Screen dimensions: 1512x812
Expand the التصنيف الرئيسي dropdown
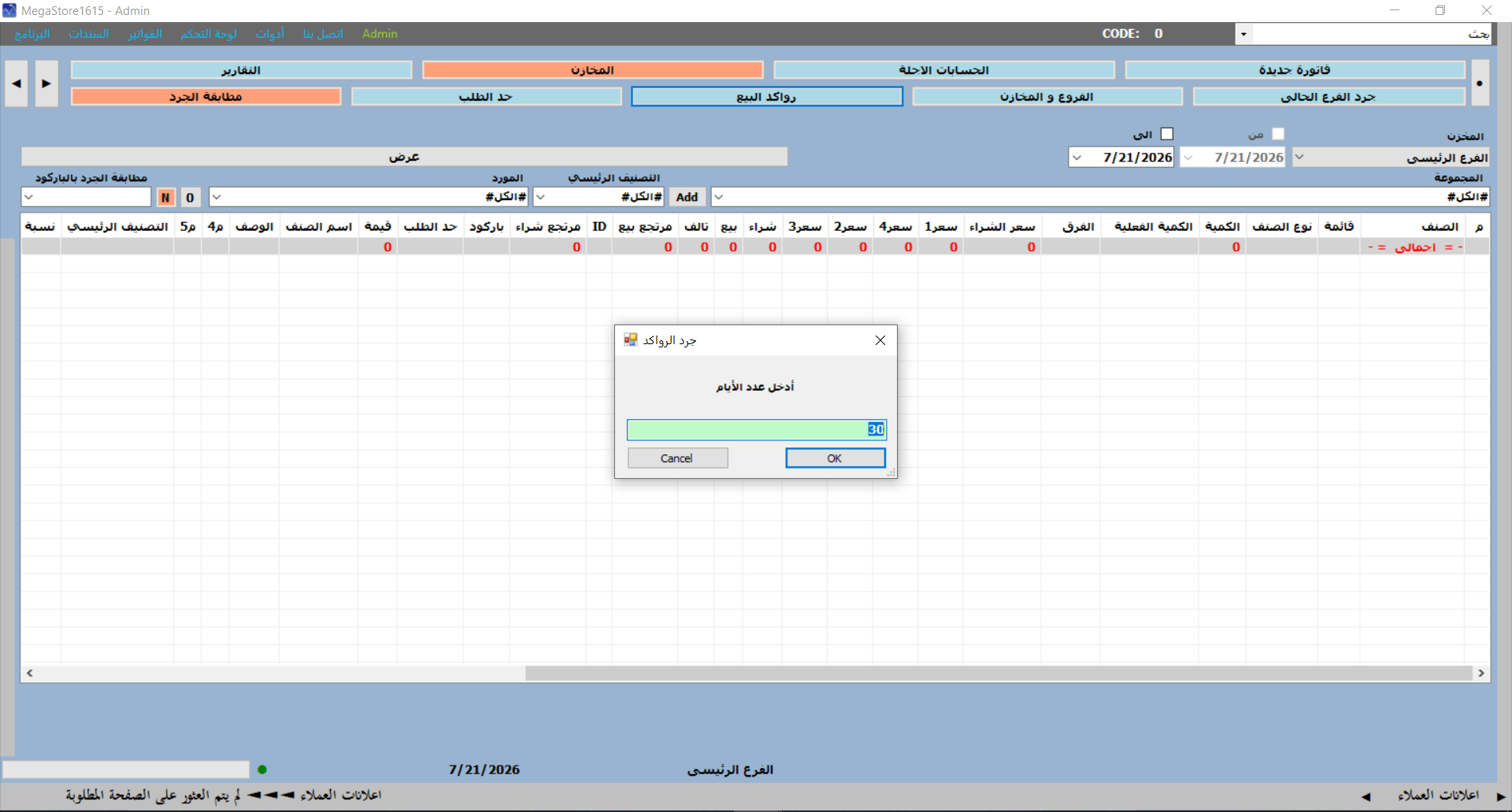540,197
